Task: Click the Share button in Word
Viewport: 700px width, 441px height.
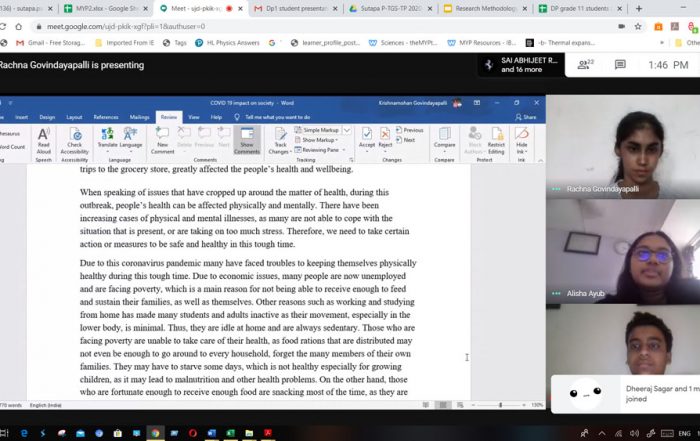Action: (x=526, y=117)
